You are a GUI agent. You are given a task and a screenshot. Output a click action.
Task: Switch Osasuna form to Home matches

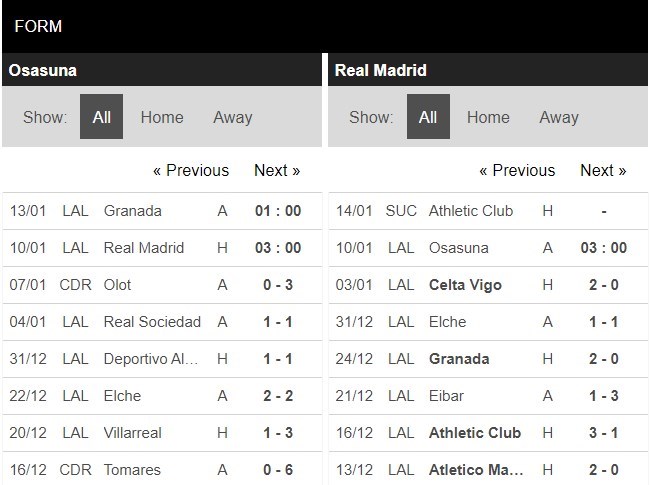pyautogui.click(x=162, y=117)
